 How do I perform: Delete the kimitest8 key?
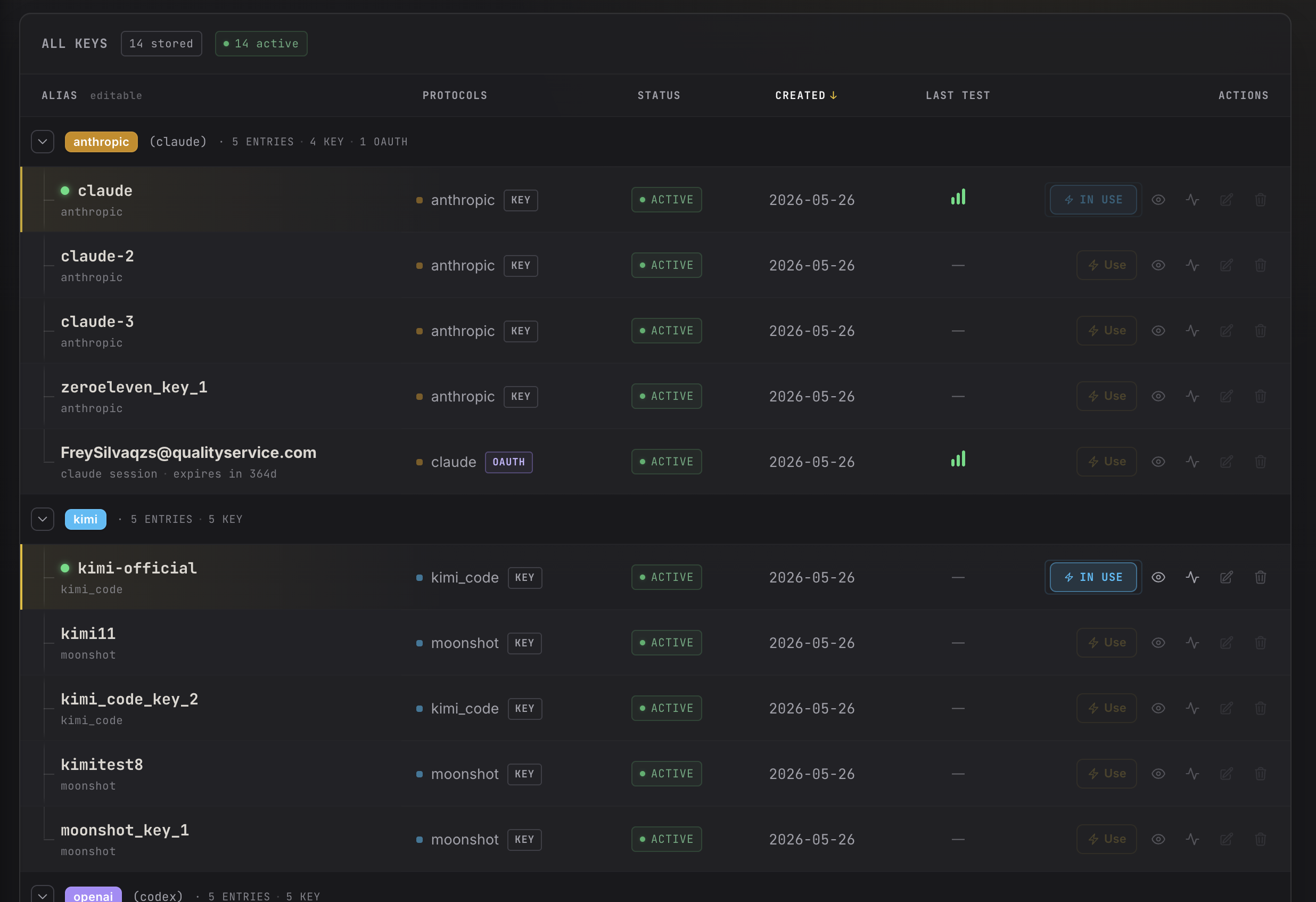click(1260, 774)
